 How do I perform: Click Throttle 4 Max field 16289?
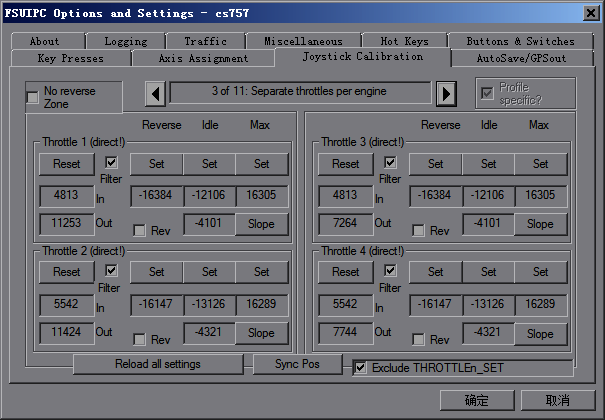coord(541,305)
